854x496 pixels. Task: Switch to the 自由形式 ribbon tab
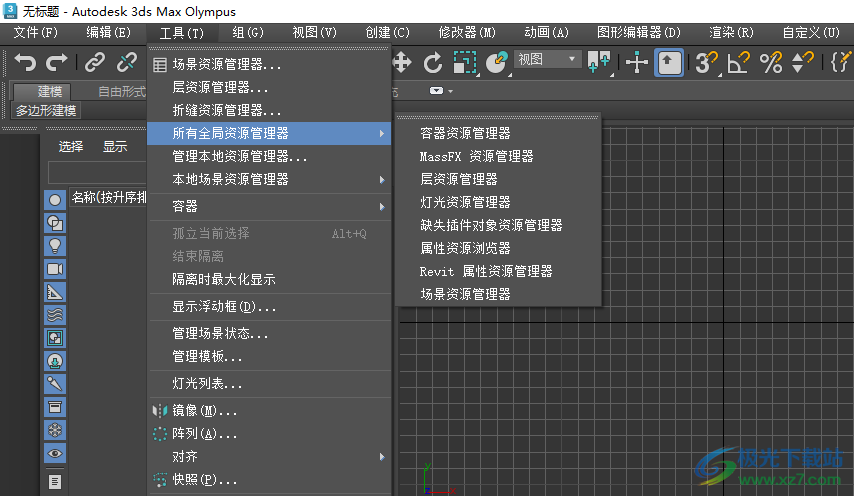click(x=121, y=91)
